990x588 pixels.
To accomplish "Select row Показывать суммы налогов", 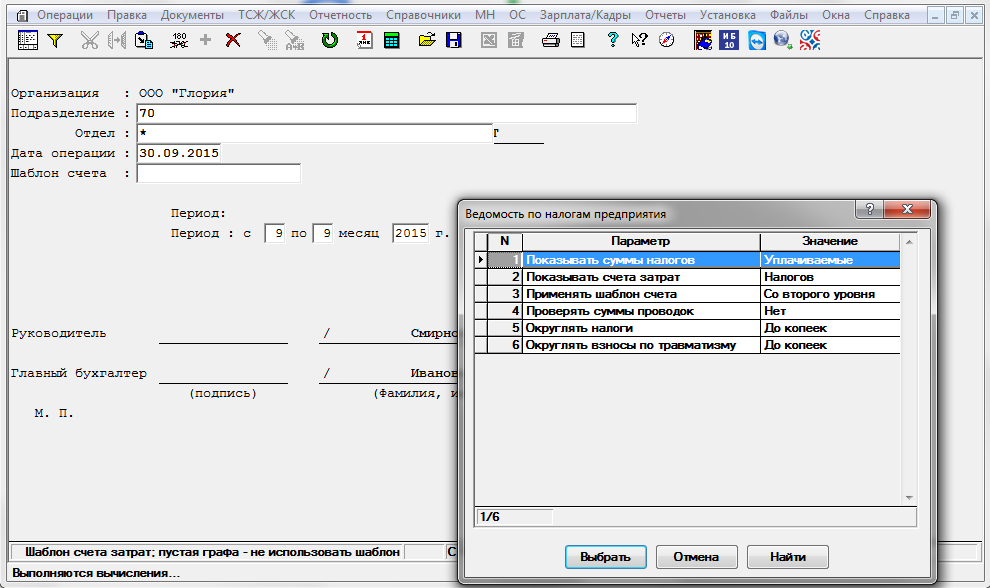I will (x=687, y=260).
